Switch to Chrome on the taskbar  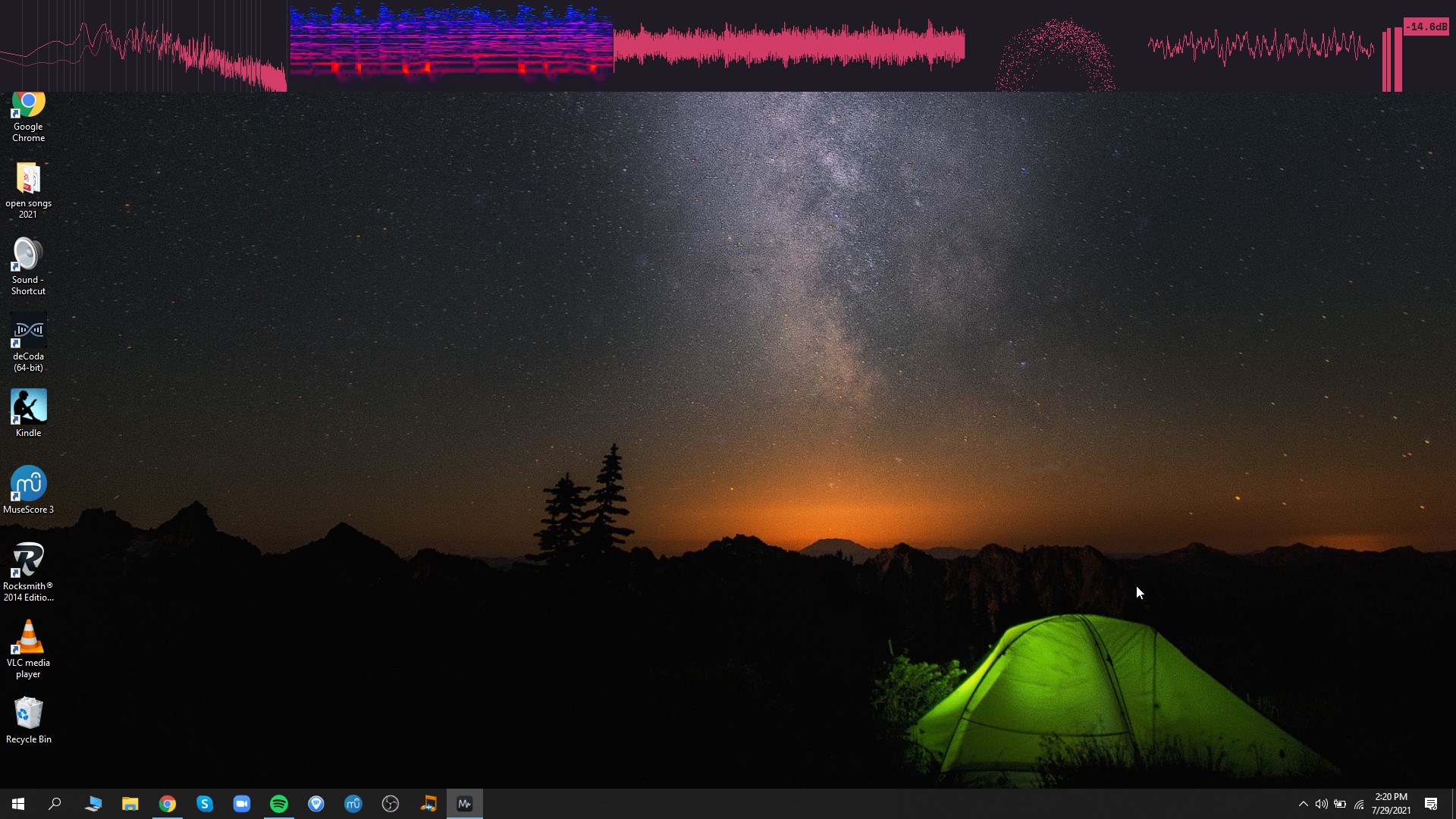(167, 804)
